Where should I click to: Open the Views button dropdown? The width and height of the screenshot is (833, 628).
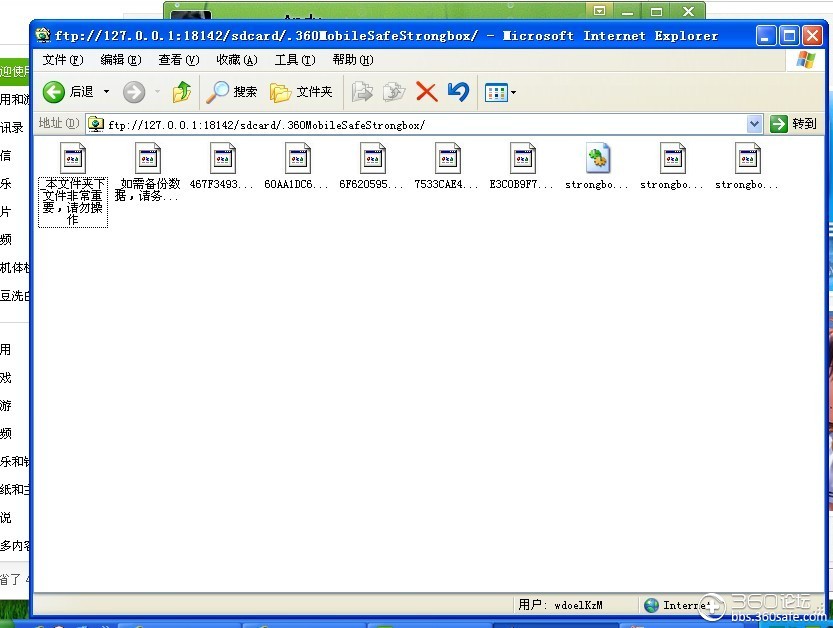[x=514, y=93]
